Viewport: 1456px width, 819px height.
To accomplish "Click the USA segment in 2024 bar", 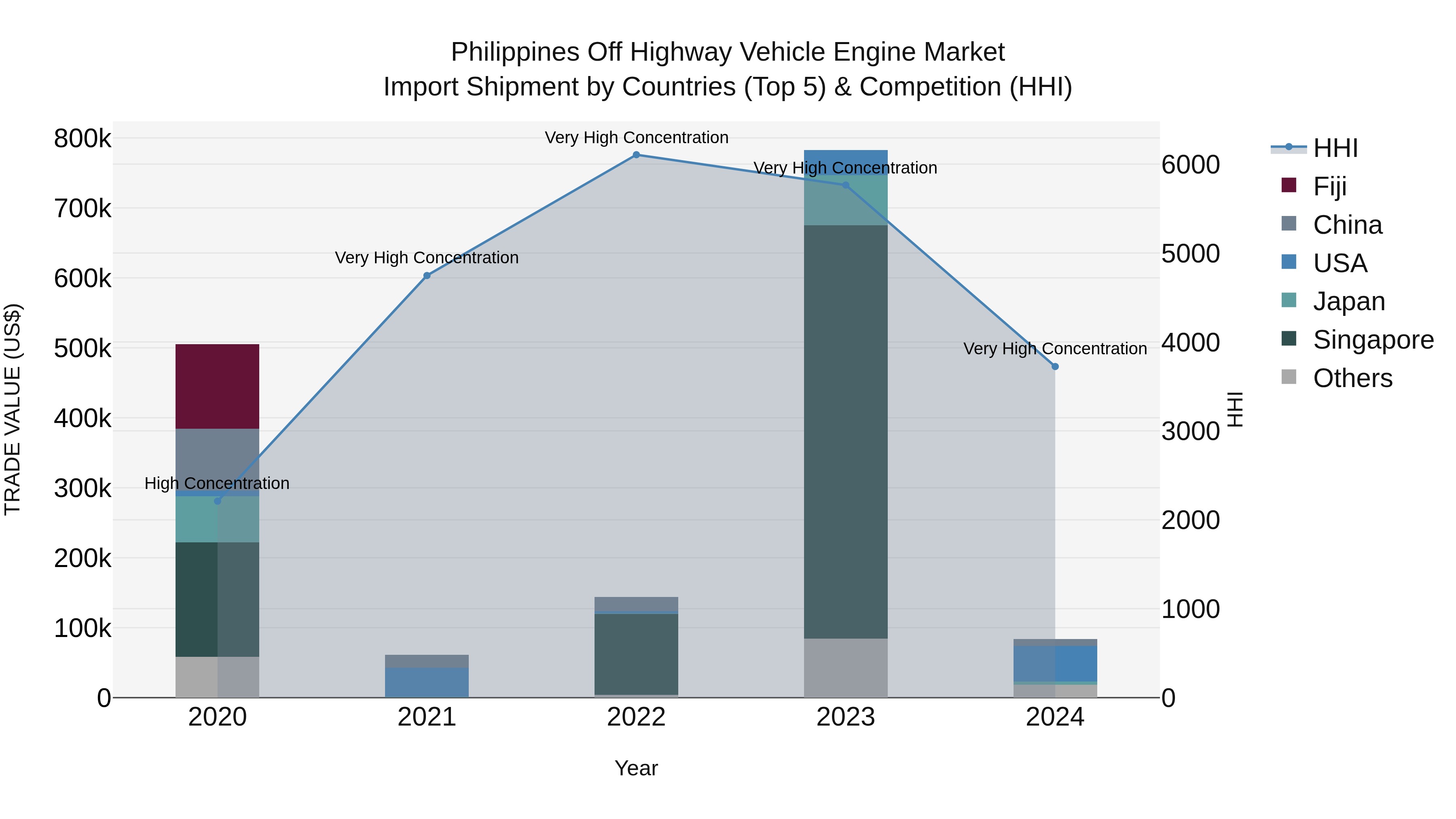I will 1055,664.
